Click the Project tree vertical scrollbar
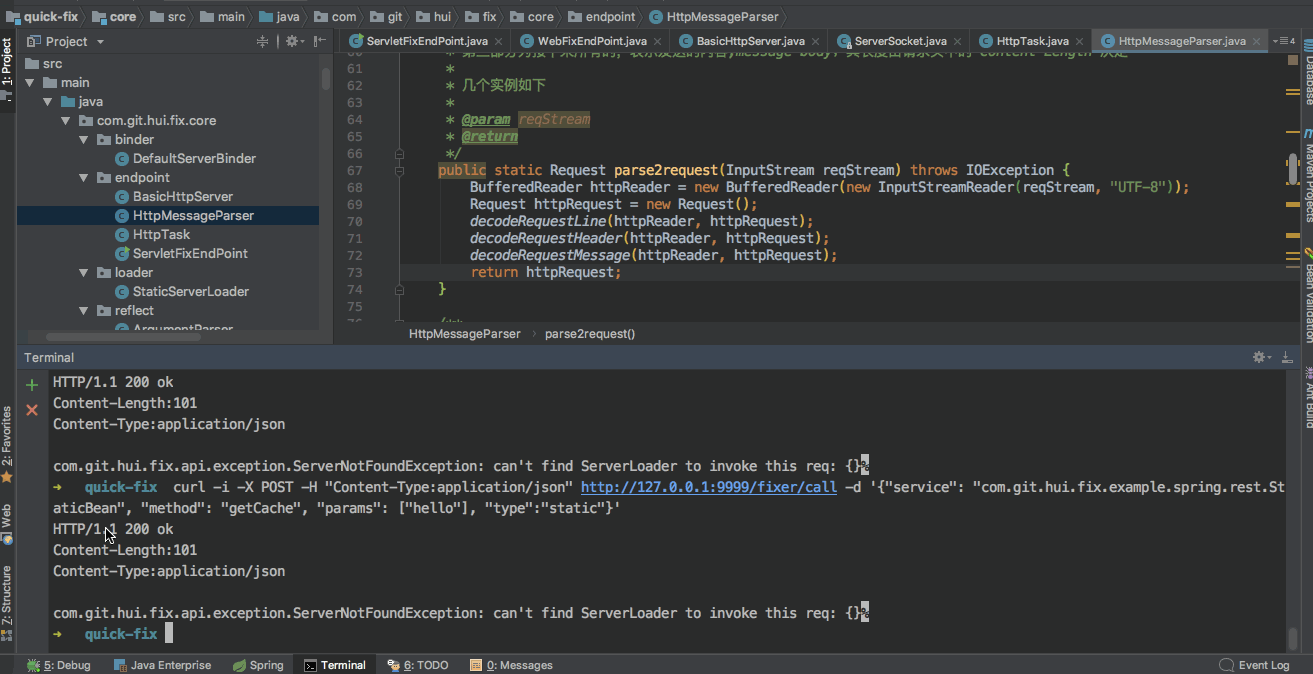 point(326,80)
